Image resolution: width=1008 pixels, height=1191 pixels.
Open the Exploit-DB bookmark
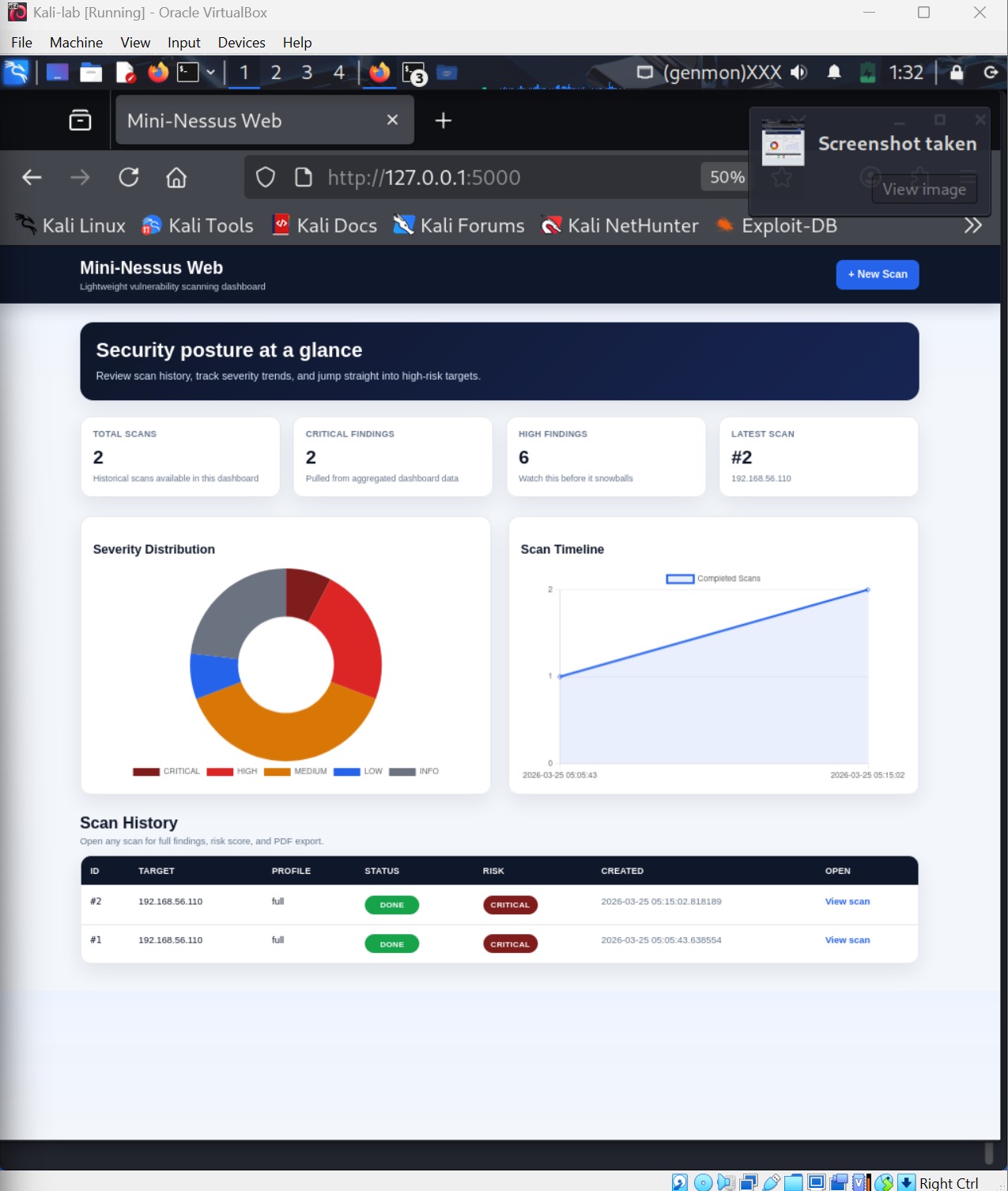click(776, 225)
